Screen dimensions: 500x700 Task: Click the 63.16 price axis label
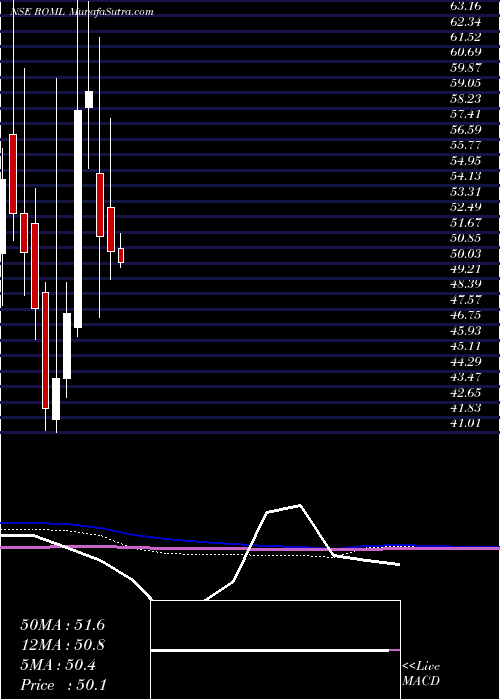coord(466,6)
